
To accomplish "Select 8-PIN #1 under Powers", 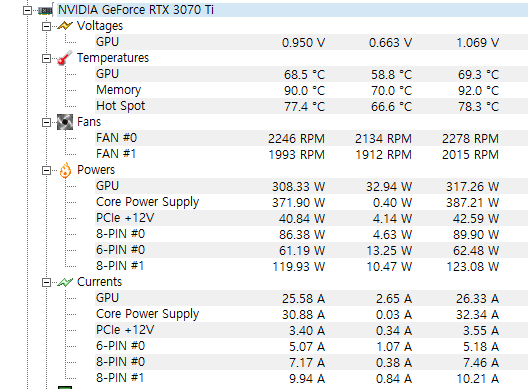I will click(120, 266).
